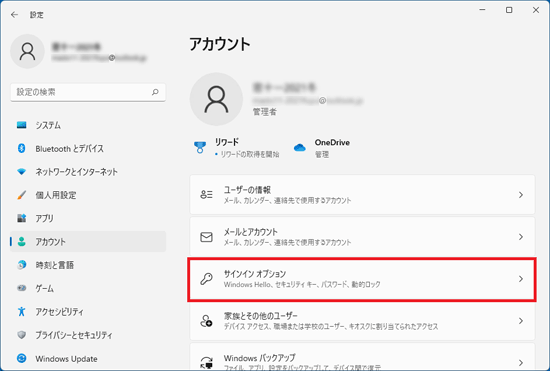
Task: Expand サインイン オプション chevron
Action: point(521,279)
